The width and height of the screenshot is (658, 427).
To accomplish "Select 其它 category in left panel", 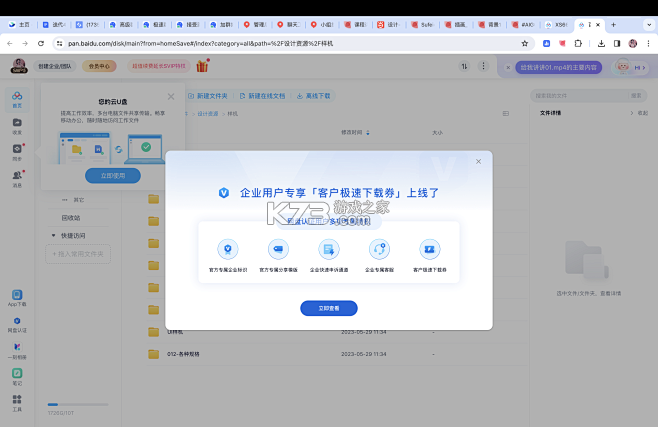I will pyautogui.click(x=78, y=200).
